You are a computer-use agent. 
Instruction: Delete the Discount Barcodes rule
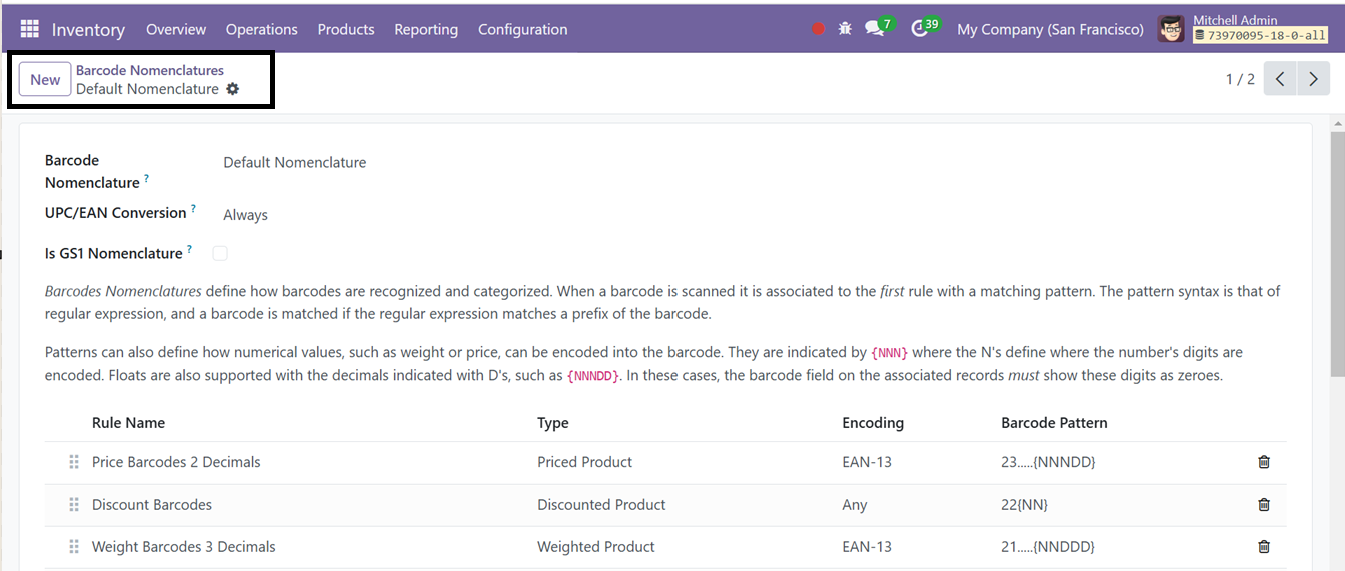click(1264, 505)
